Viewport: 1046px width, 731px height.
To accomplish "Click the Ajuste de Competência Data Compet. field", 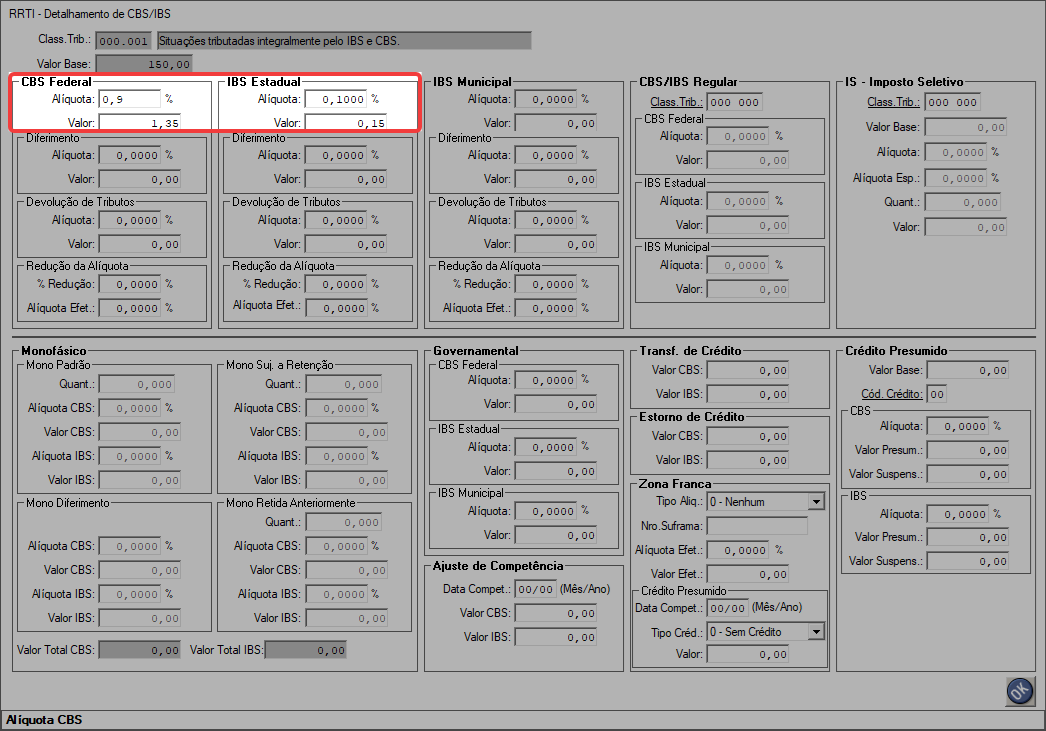I will [x=535, y=590].
